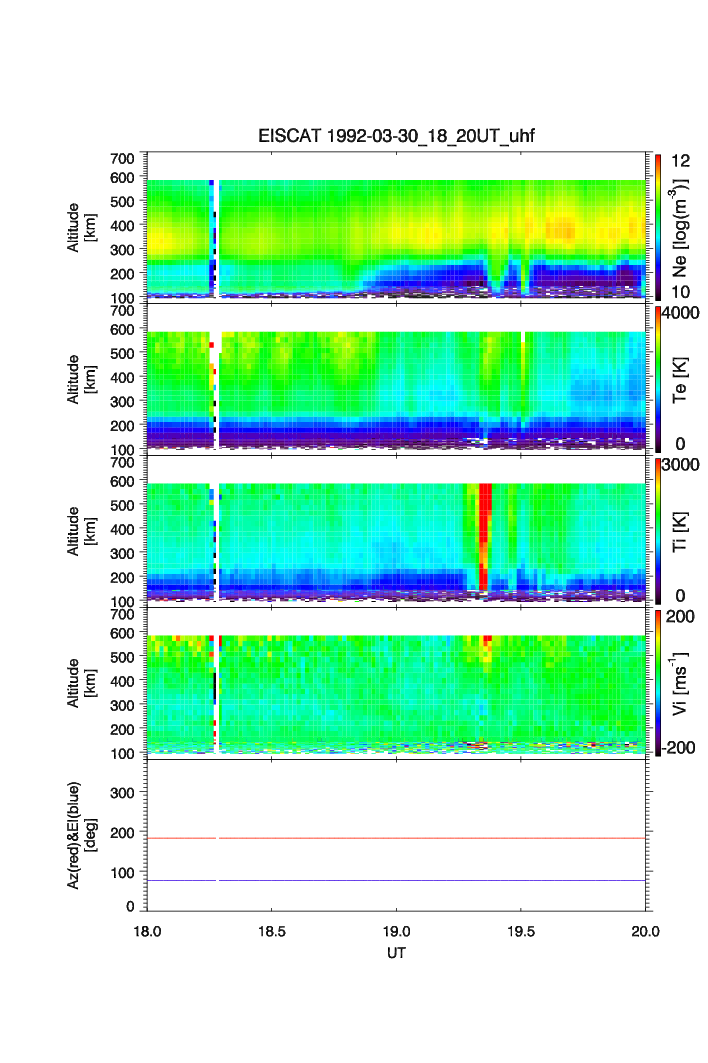Click the blue elevation line in bottom panel
The image size is (708, 1063).
pos(396,881)
